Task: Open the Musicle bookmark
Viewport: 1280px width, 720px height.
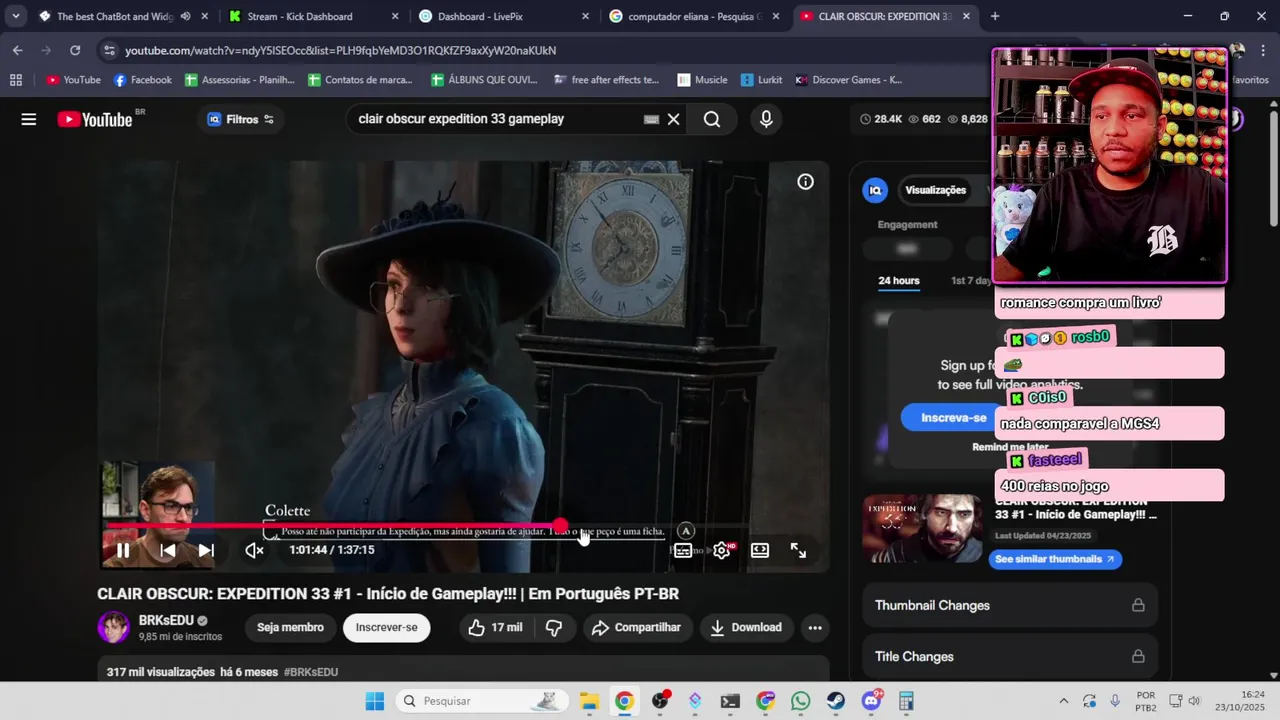Action: (702, 80)
